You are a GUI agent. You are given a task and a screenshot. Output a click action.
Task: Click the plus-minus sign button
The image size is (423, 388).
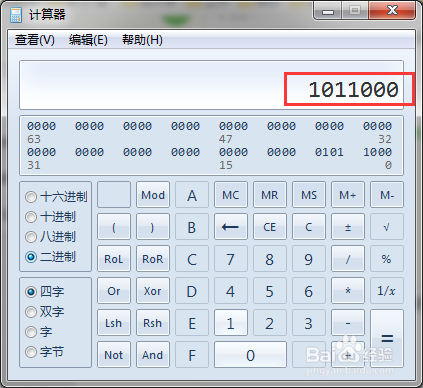click(x=348, y=227)
